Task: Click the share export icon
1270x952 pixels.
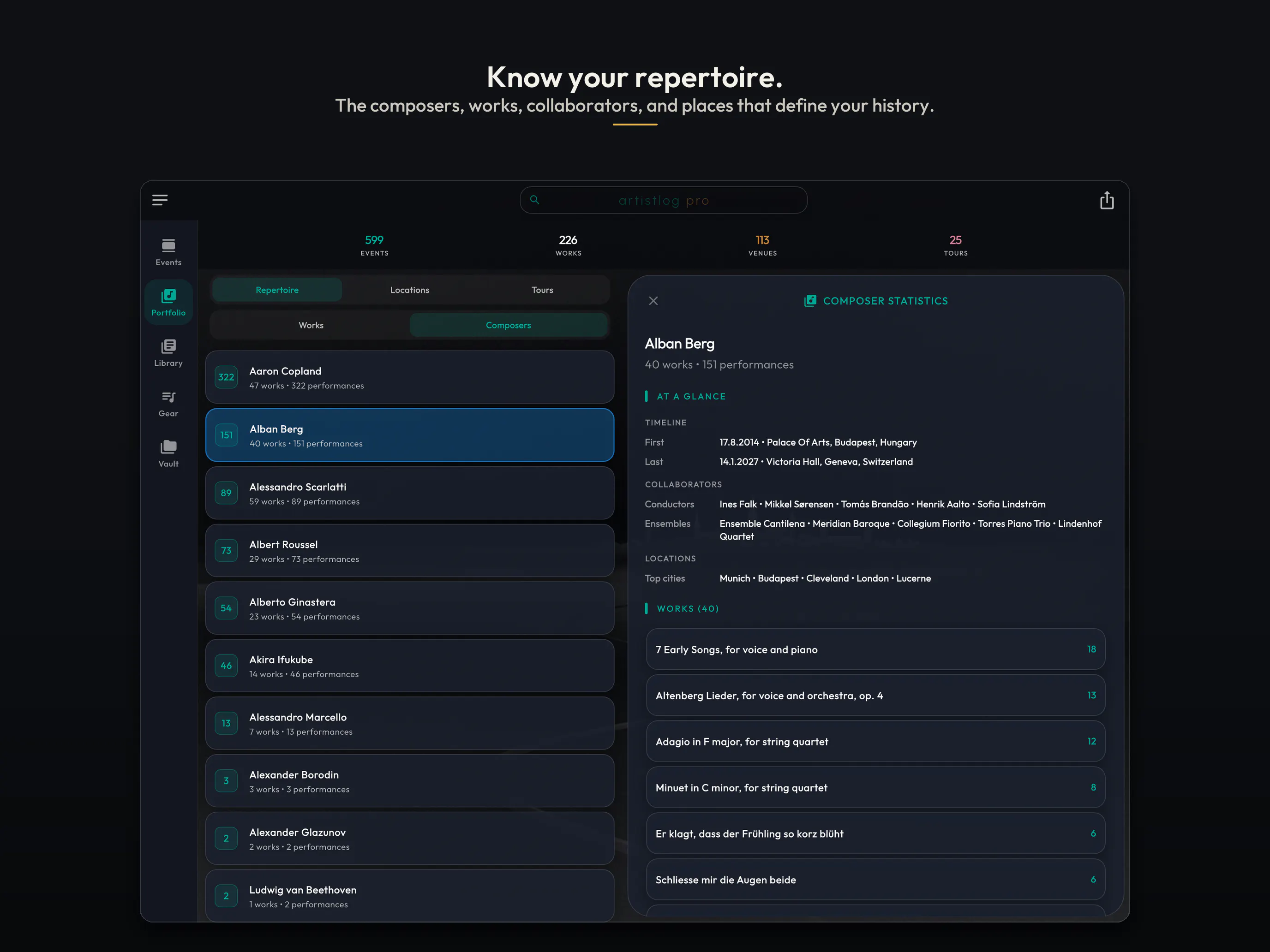Action: click(1107, 200)
